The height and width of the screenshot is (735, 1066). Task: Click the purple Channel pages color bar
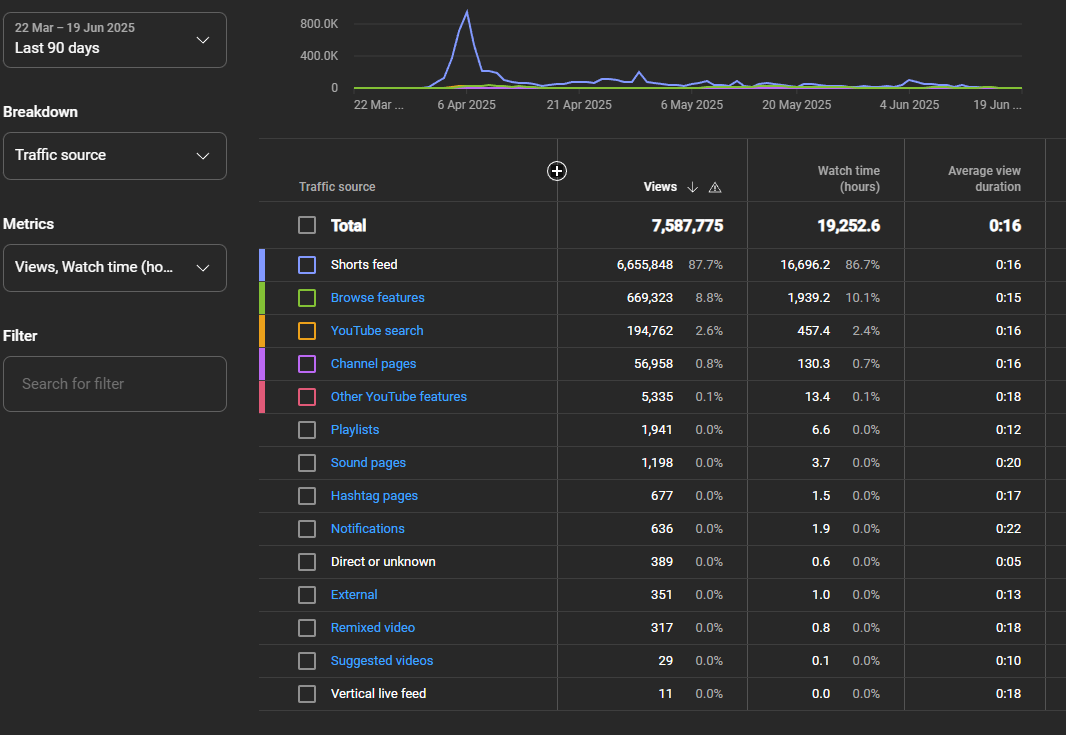point(262,364)
